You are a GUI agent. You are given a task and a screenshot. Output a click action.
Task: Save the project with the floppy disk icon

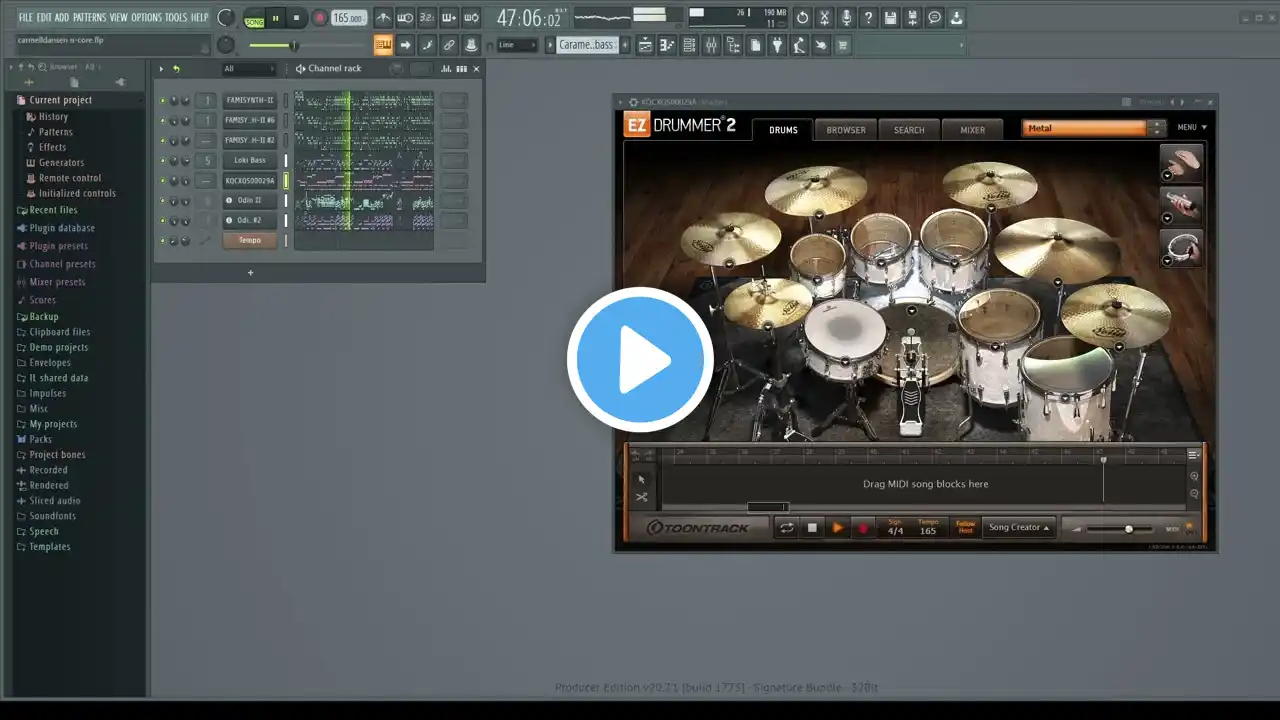click(x=890, y=18)
